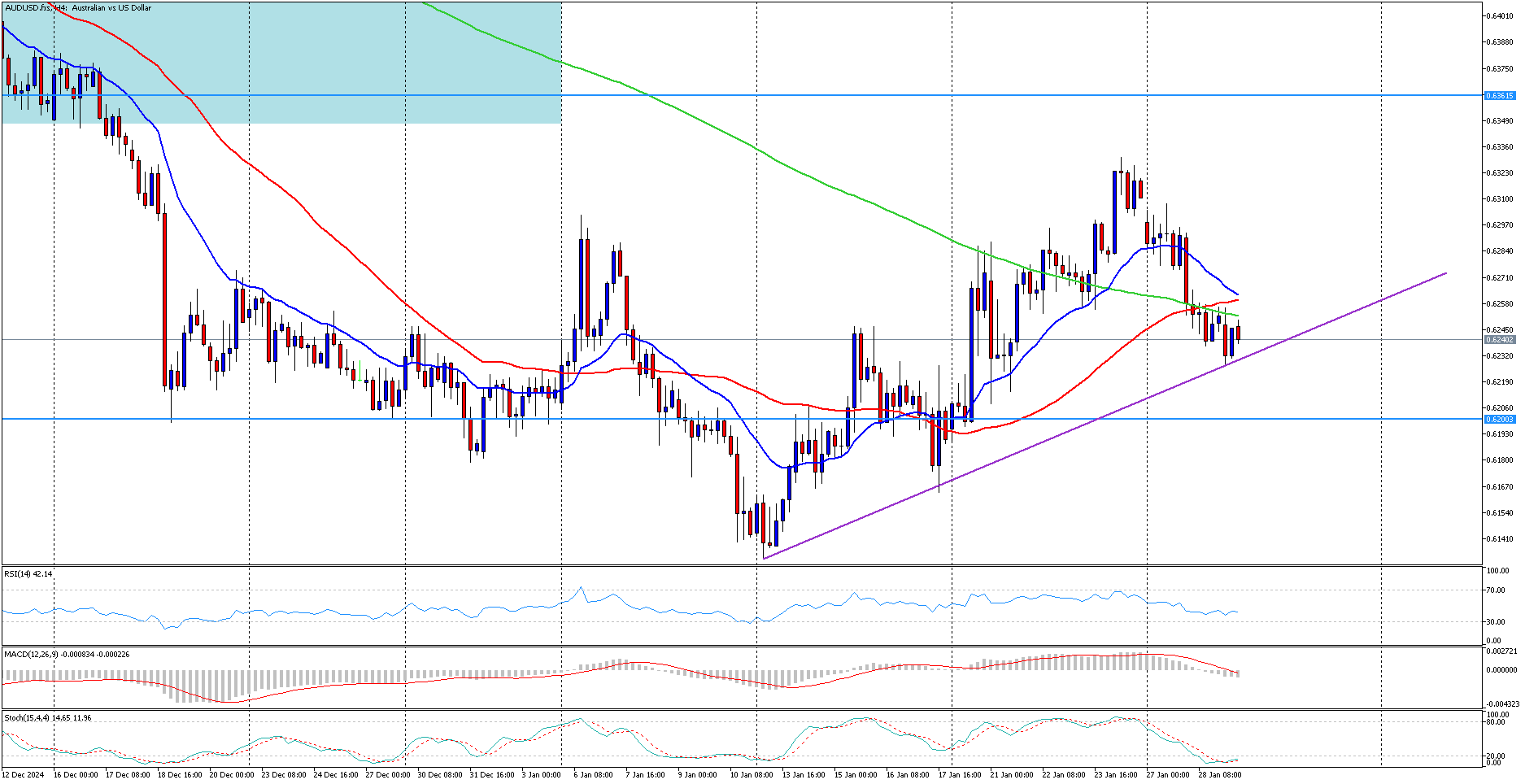This screenshot has height=784, width=1525.
Task: Click the RSI(14) indicator label
Action: [x=28, y=574]
